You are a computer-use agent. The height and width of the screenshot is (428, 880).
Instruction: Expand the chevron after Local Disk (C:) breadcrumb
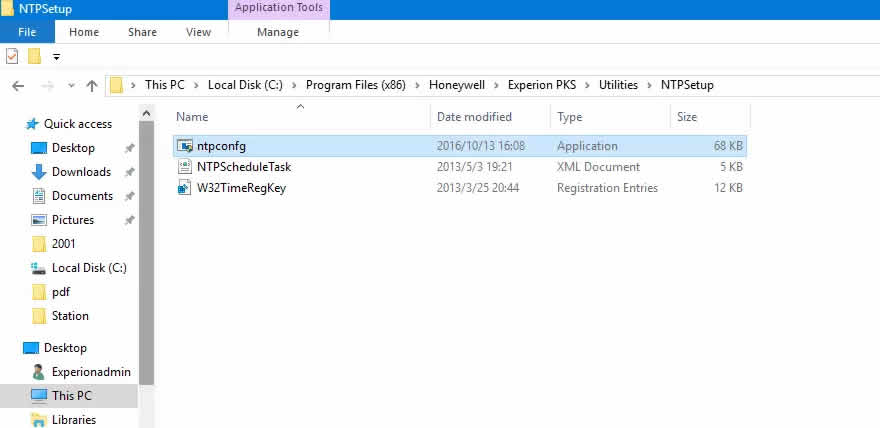[x=295, y=85]
